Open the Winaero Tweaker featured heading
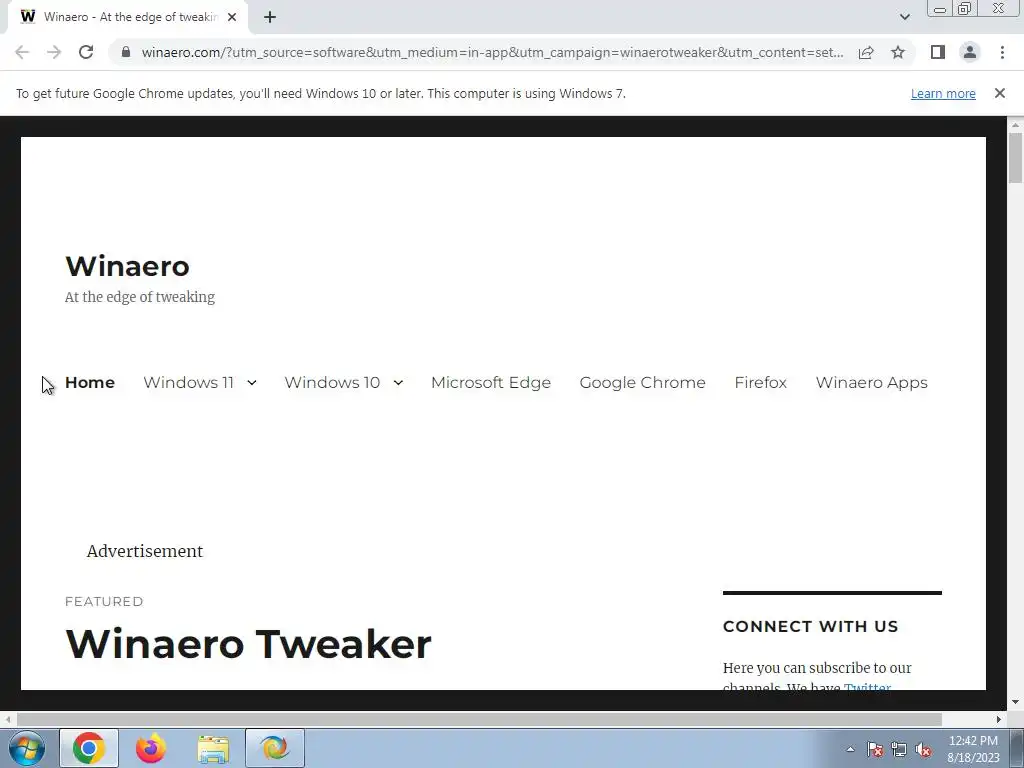Screen dimensions: 1024x768 [x=248, y=644]
